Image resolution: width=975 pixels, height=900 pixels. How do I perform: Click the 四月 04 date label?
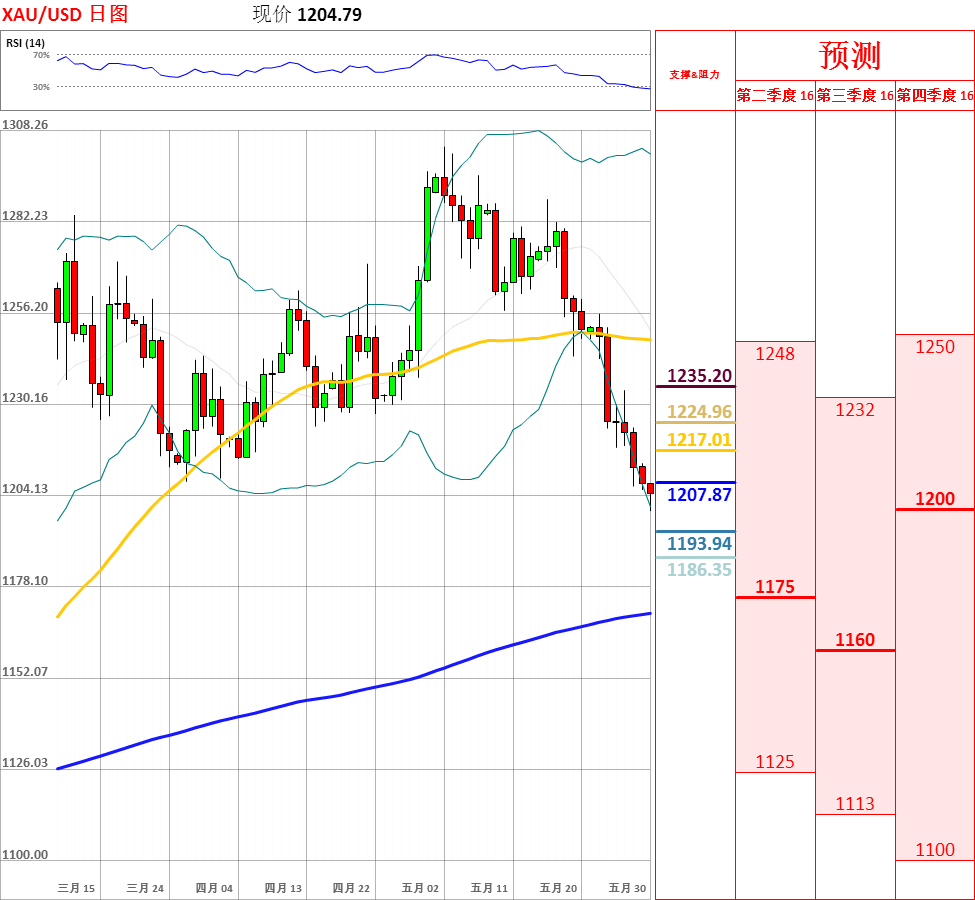(x=214, y=888)
